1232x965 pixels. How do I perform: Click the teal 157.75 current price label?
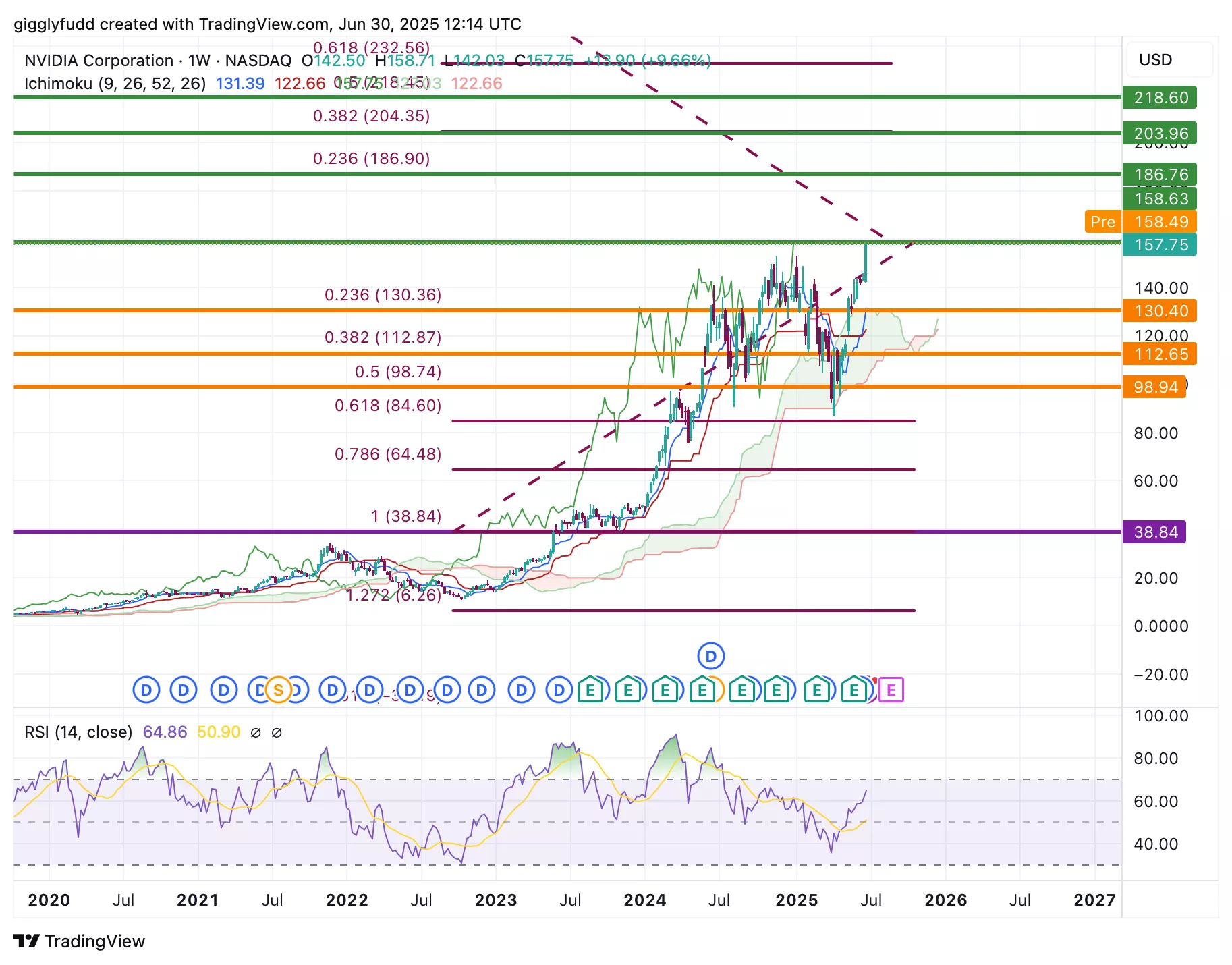point(1160,245)
